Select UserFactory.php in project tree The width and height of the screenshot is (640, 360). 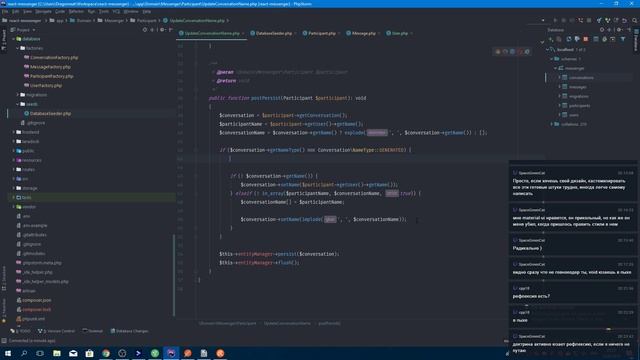pyautogui.click(x=46, y=86)
